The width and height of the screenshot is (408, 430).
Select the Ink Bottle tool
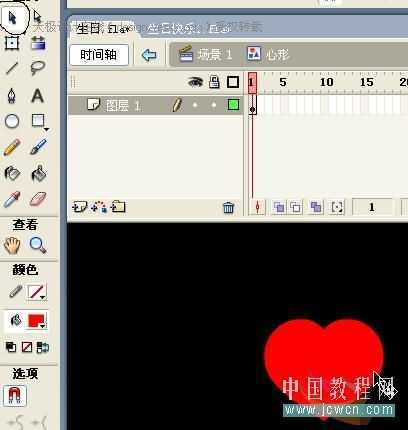(x=12, y=173)
